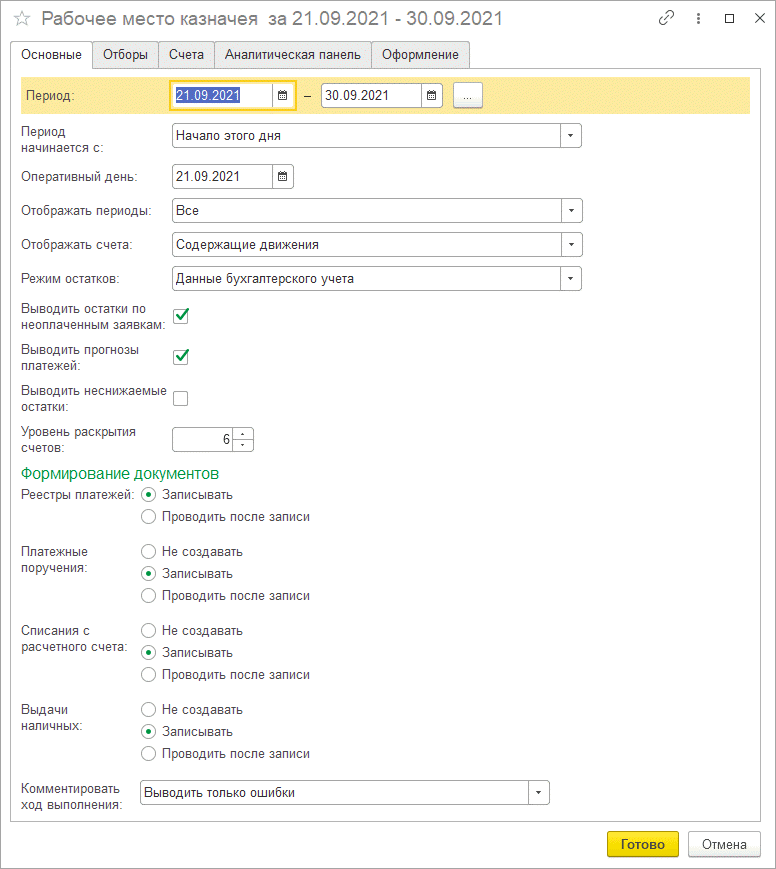Expand the Период начинается с dropdown
Image resolution: width=776 pixels, height=869 pixels.
(x=570, y=136)
